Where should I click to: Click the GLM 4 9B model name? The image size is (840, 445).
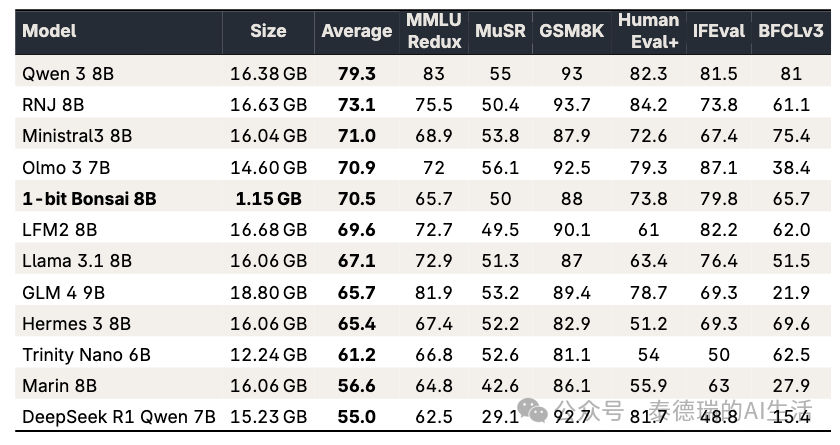[63, 292]
